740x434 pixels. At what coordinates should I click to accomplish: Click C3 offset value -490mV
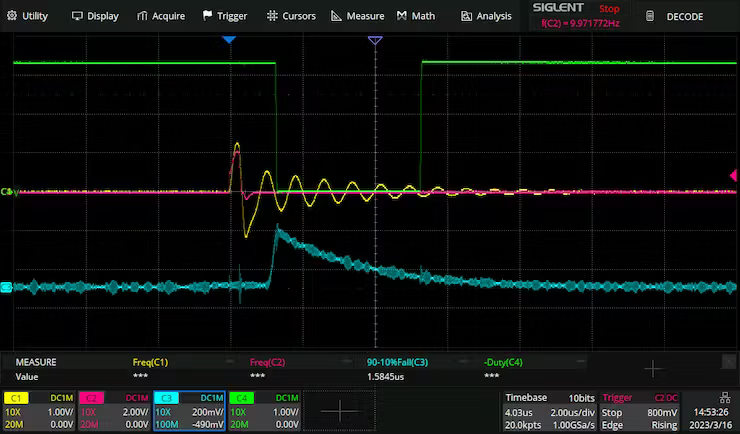click(x=207, y=425)
